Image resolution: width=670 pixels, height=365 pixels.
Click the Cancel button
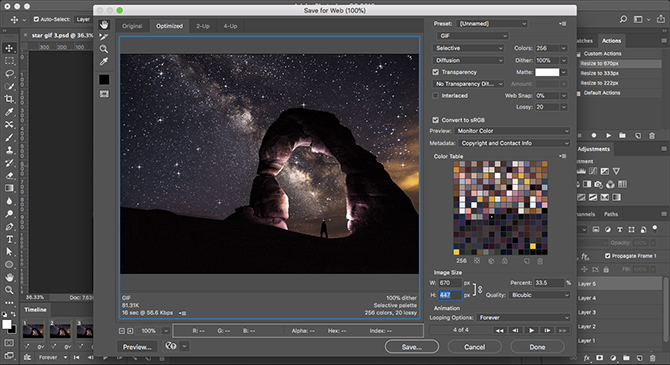tap(474, 347)
